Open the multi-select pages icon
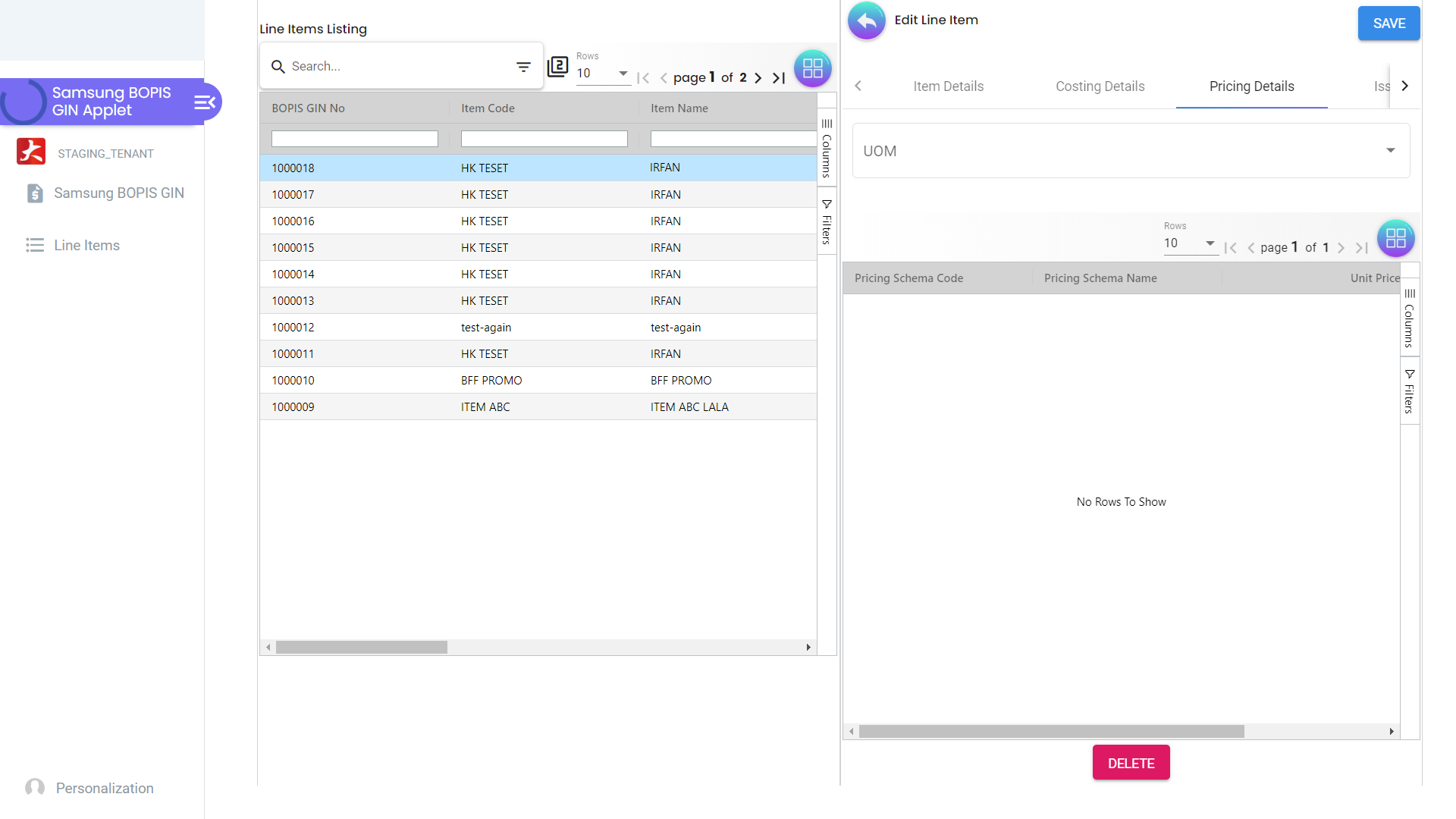Viewport: 1456px width, 819px height. pos(558,67)
